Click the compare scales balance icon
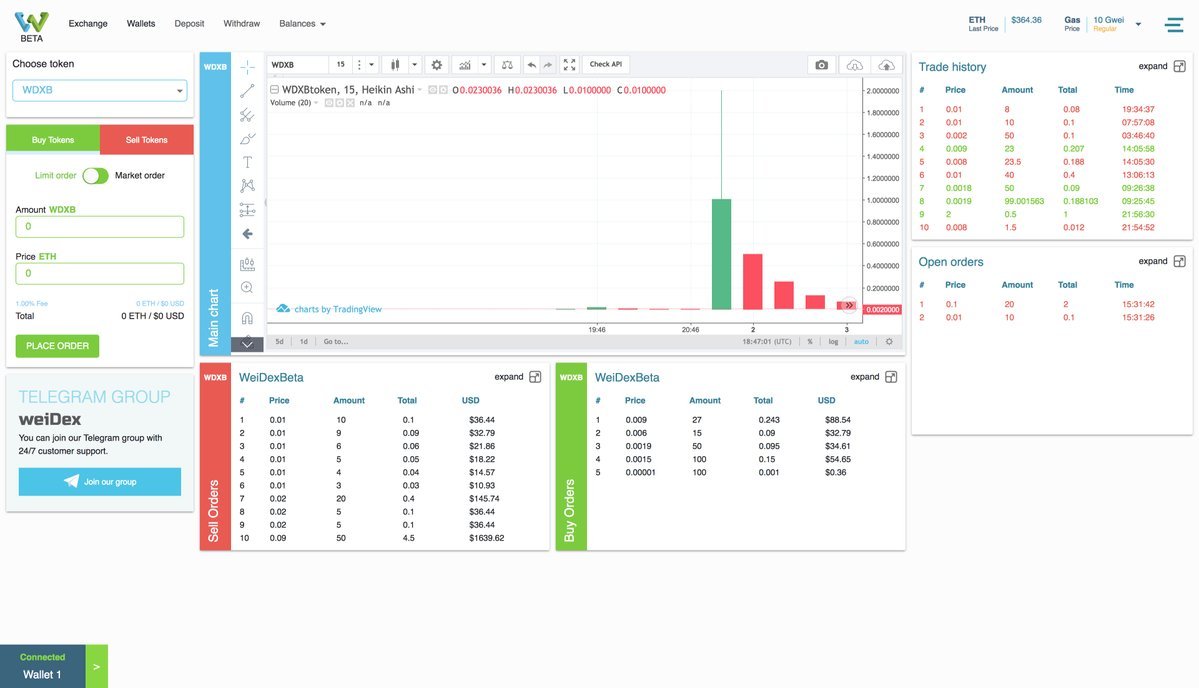 point(507,65)
